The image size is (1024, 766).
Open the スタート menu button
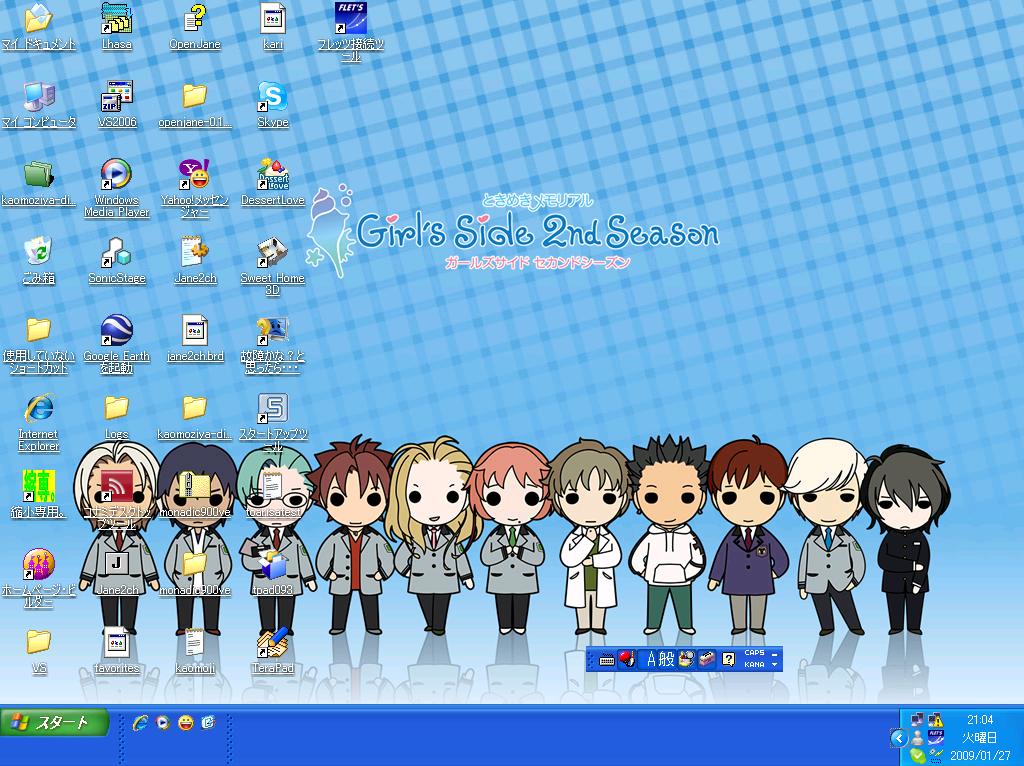[x=54, y=722]
